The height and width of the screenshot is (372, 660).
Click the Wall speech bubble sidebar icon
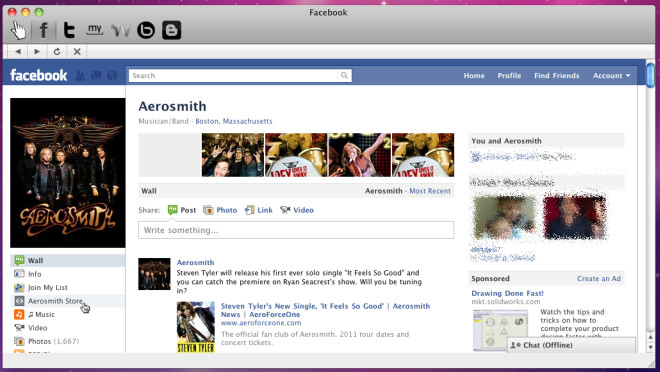(x=19, y=260)
